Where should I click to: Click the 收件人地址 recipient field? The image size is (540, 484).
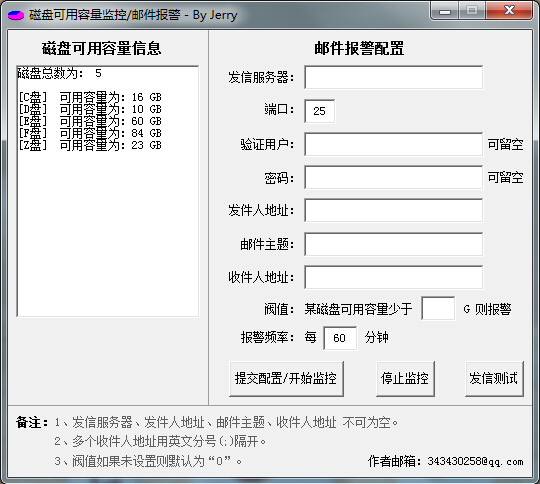pos(393,277)
